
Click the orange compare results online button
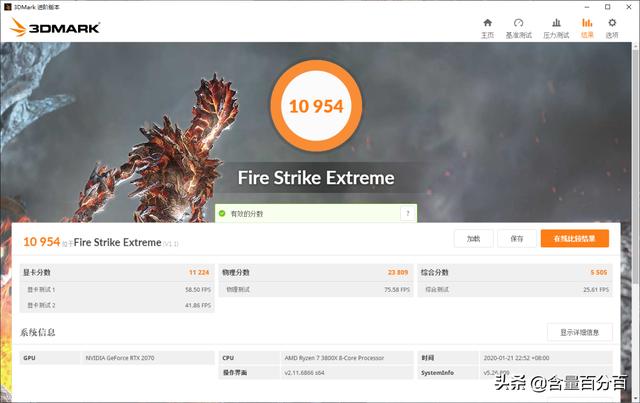[575, 238]
